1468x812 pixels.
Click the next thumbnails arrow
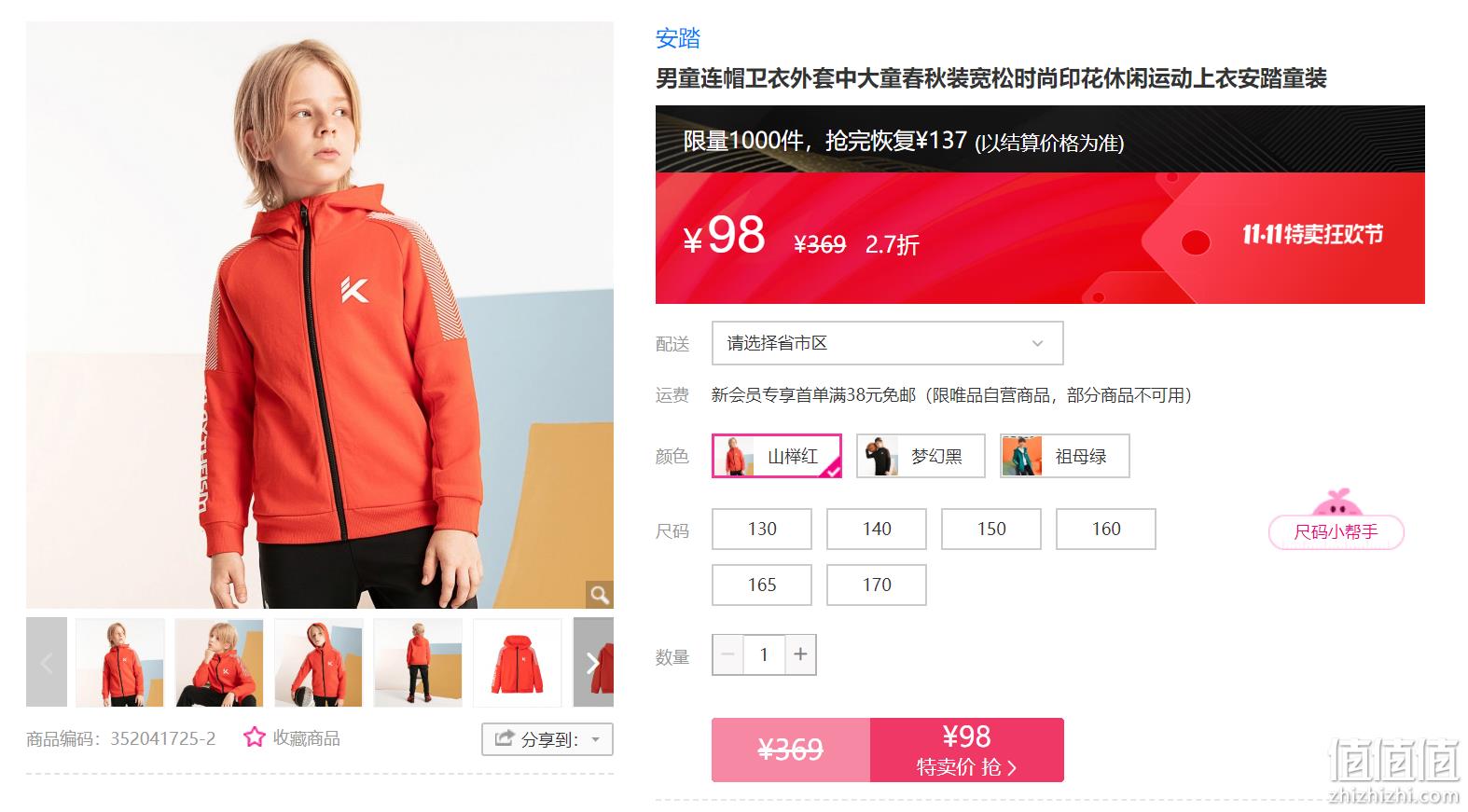[x=592, y=662]
